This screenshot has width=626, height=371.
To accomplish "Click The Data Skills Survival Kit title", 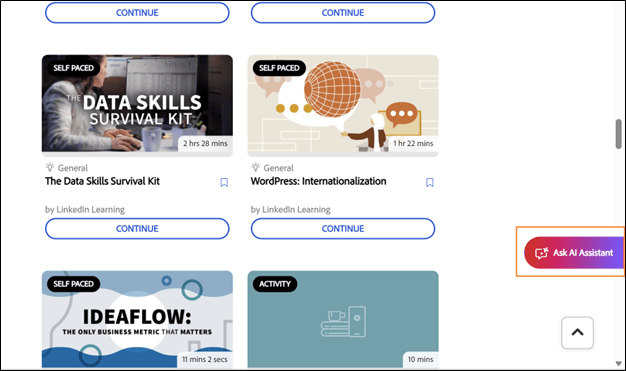I will [102, 181].
